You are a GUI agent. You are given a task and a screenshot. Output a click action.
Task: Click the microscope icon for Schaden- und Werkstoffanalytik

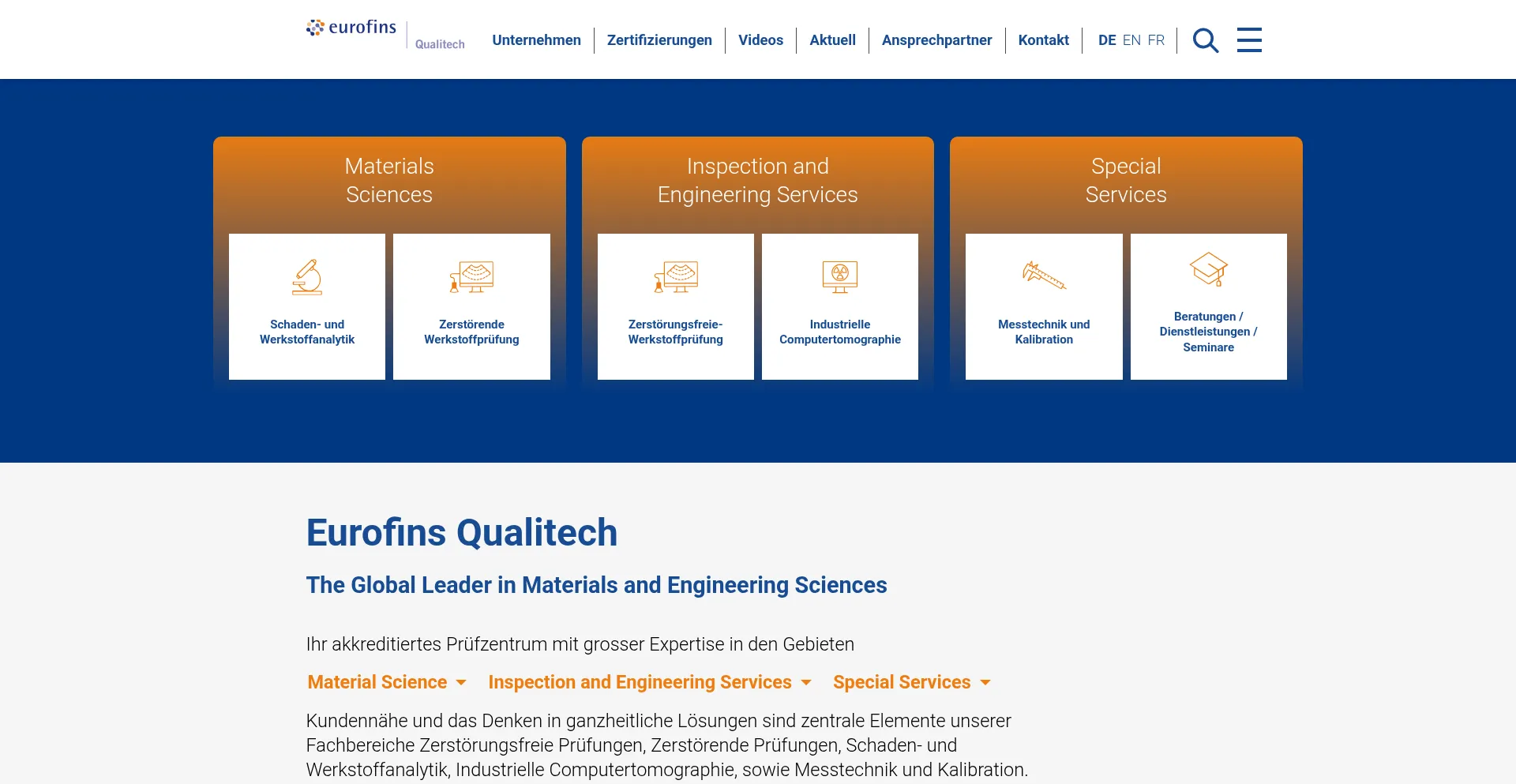[x=307, y=277]
